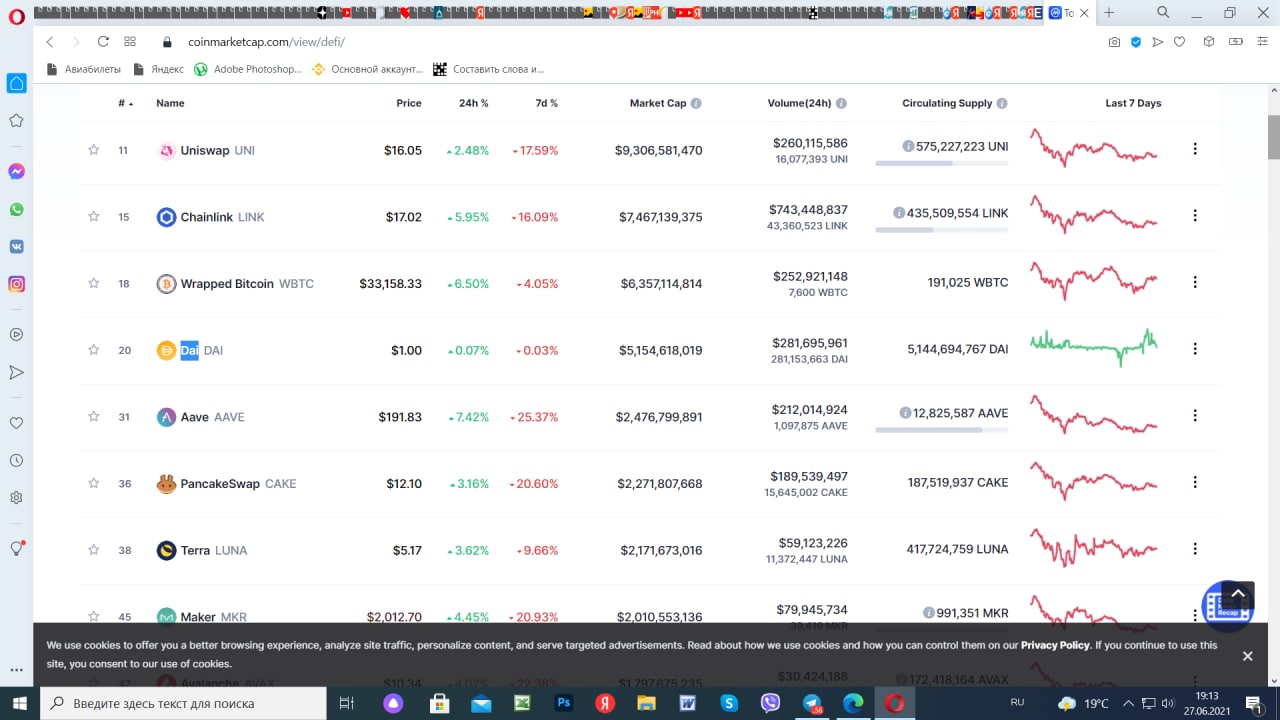Viewport: 1280px width, 720px height.
Task: Open the sidebar My Flow arrow icon
Action: [x=16, y=372]
